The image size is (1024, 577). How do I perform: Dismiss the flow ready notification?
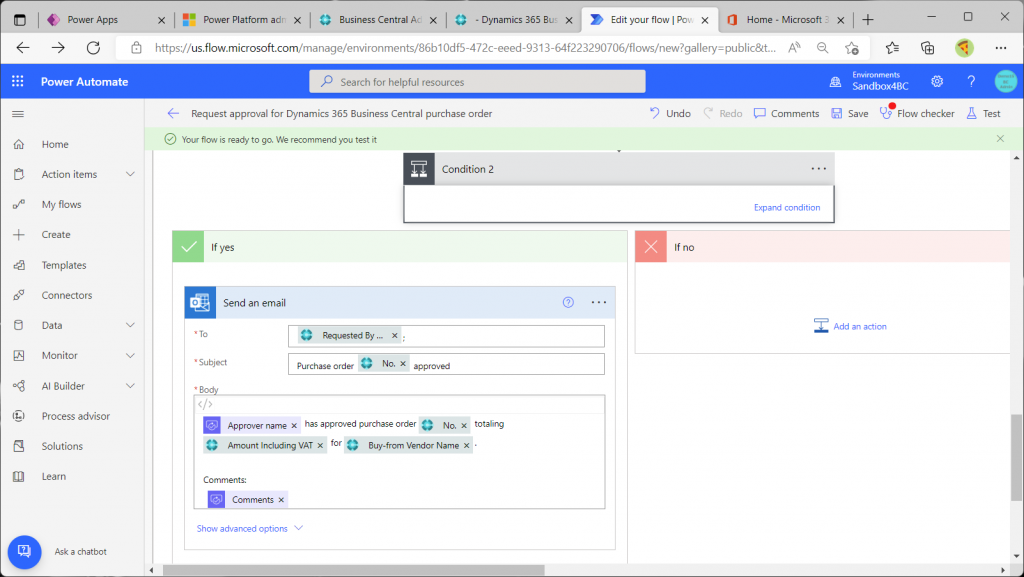coord(1000,138)
